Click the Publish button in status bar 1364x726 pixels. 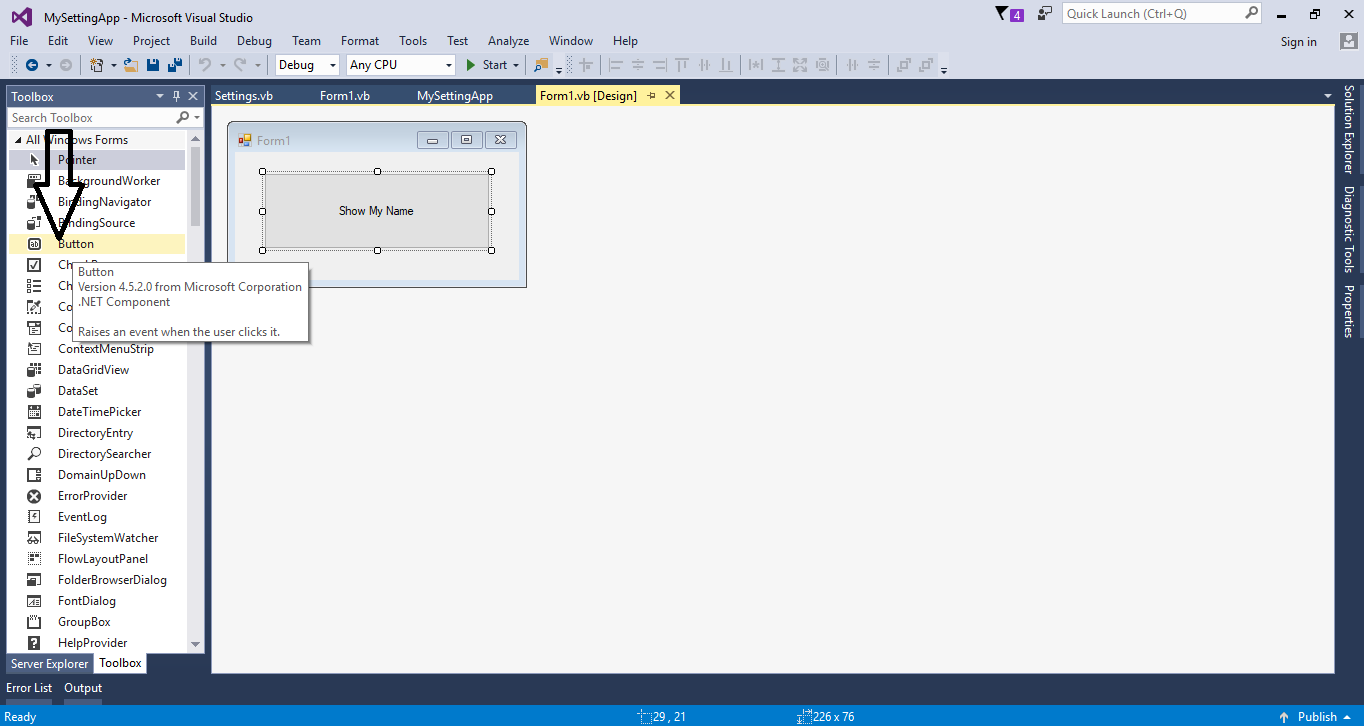point(1317,716)
